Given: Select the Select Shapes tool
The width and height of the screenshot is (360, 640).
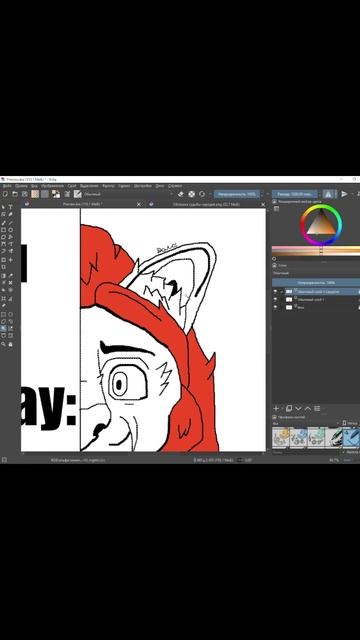Looking at the screenshot, I should click(x=3, y=207).
